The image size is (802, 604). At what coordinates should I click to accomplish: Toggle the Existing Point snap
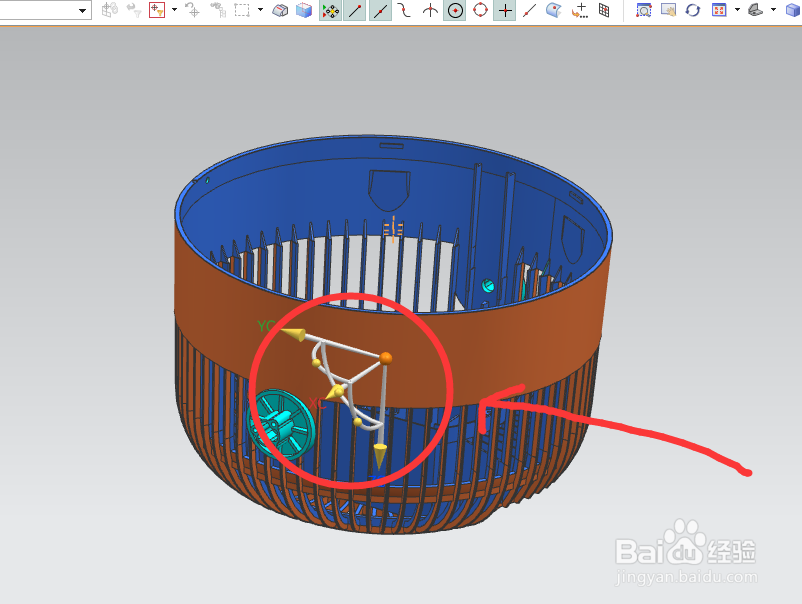click(505, 11)
